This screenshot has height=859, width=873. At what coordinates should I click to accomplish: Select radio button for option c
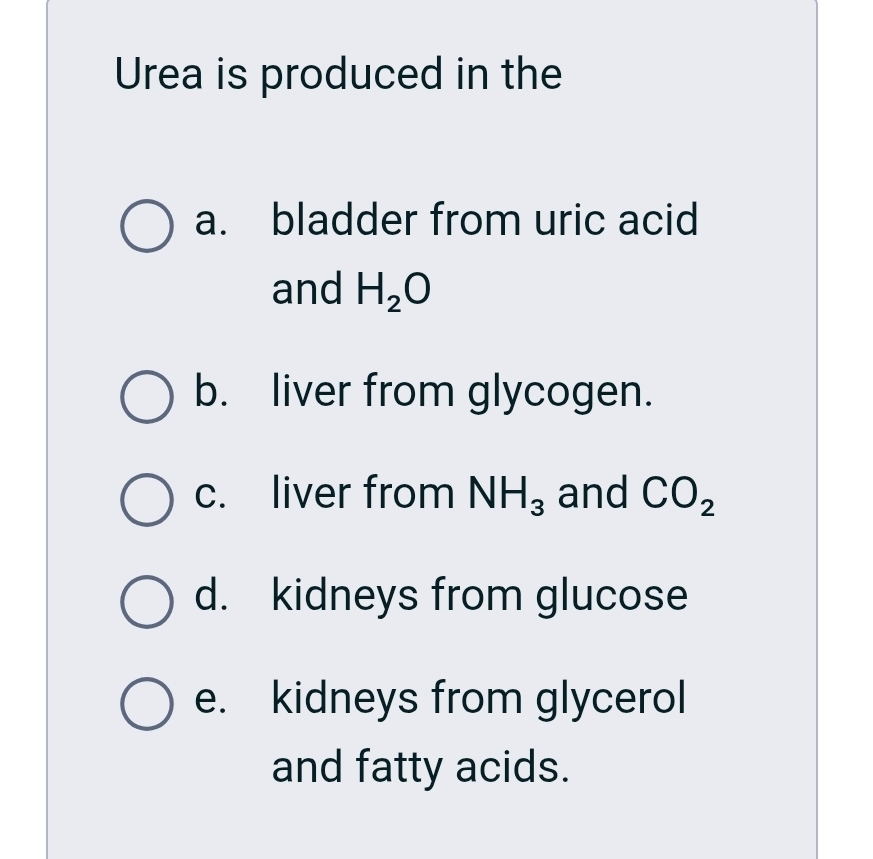tap(146, 497)
